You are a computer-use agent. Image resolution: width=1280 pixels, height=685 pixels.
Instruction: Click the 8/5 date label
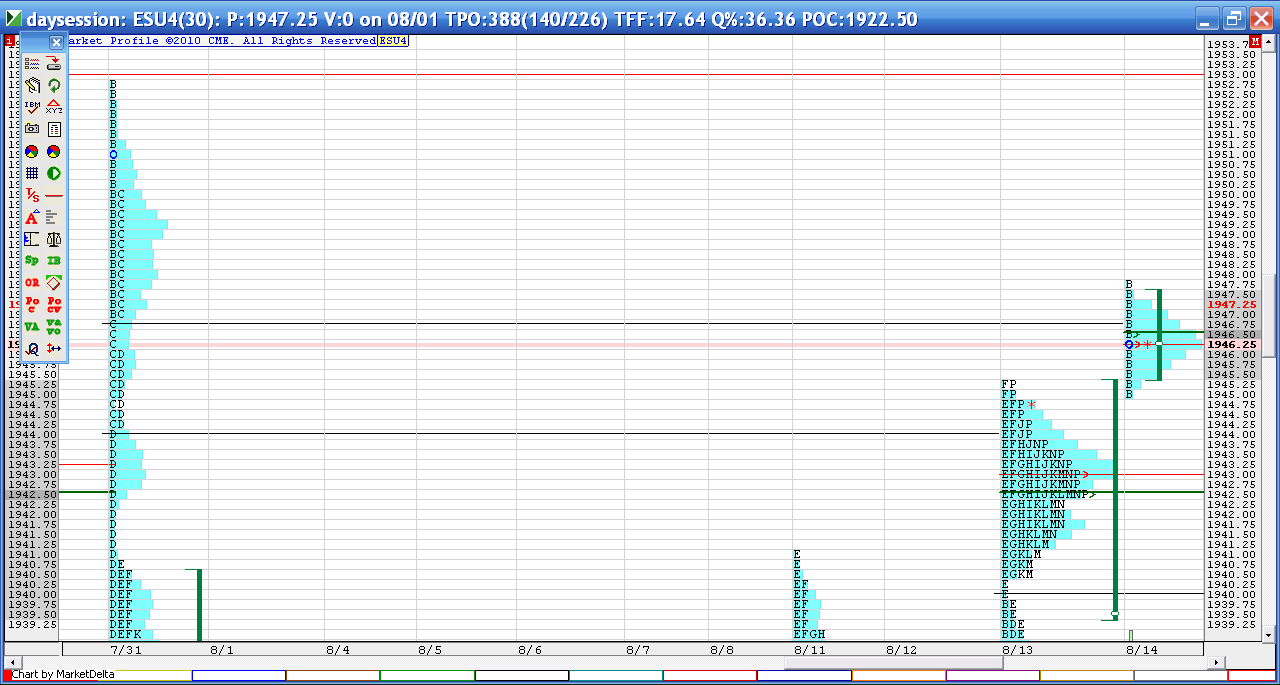point(431,649)
